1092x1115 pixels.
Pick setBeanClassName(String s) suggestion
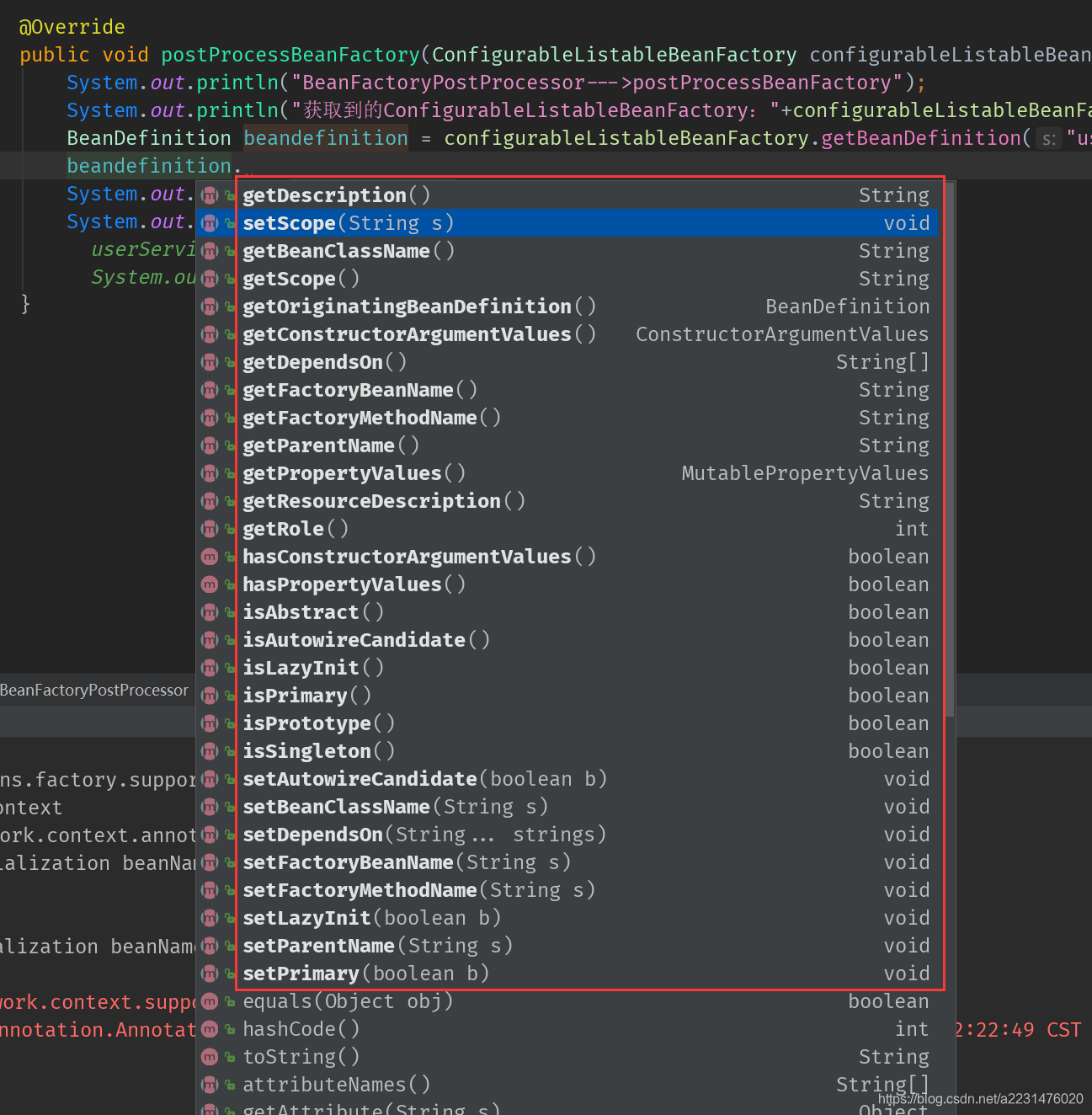(x=568, y=807)
